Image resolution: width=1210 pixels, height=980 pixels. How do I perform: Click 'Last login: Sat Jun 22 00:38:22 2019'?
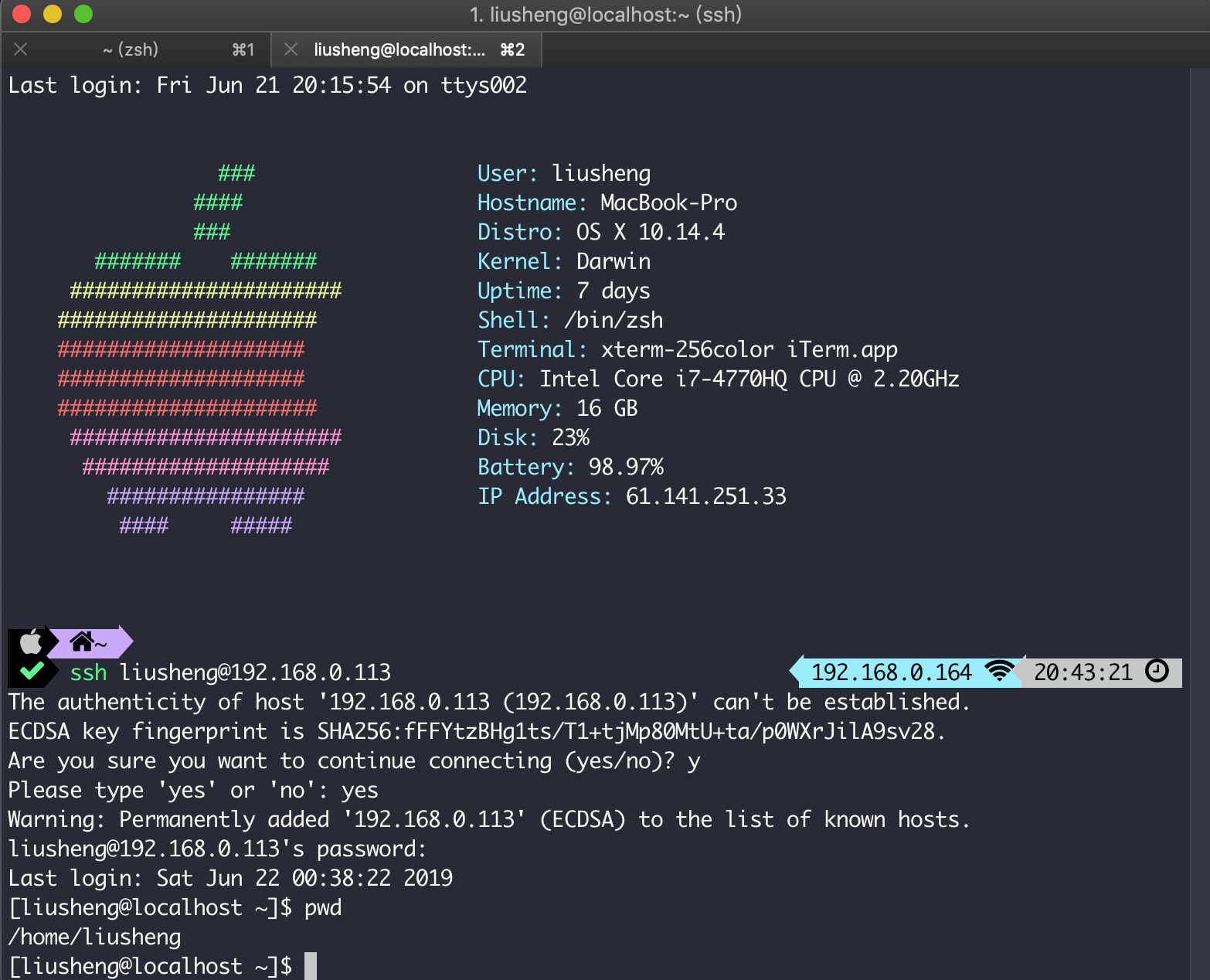pos(230,878)
